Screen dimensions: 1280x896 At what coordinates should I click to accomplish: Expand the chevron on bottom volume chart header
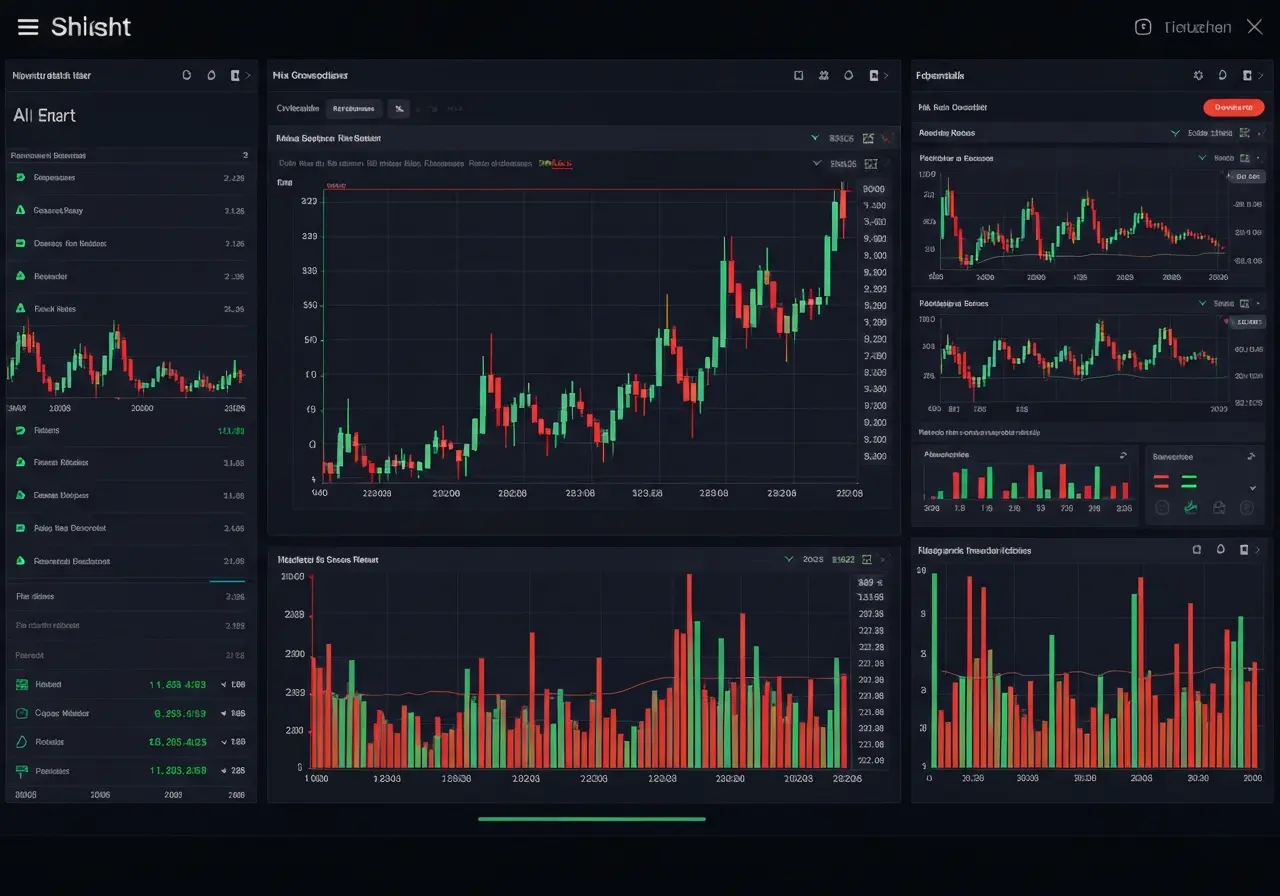pyautogui.click(x=788, y=559)
